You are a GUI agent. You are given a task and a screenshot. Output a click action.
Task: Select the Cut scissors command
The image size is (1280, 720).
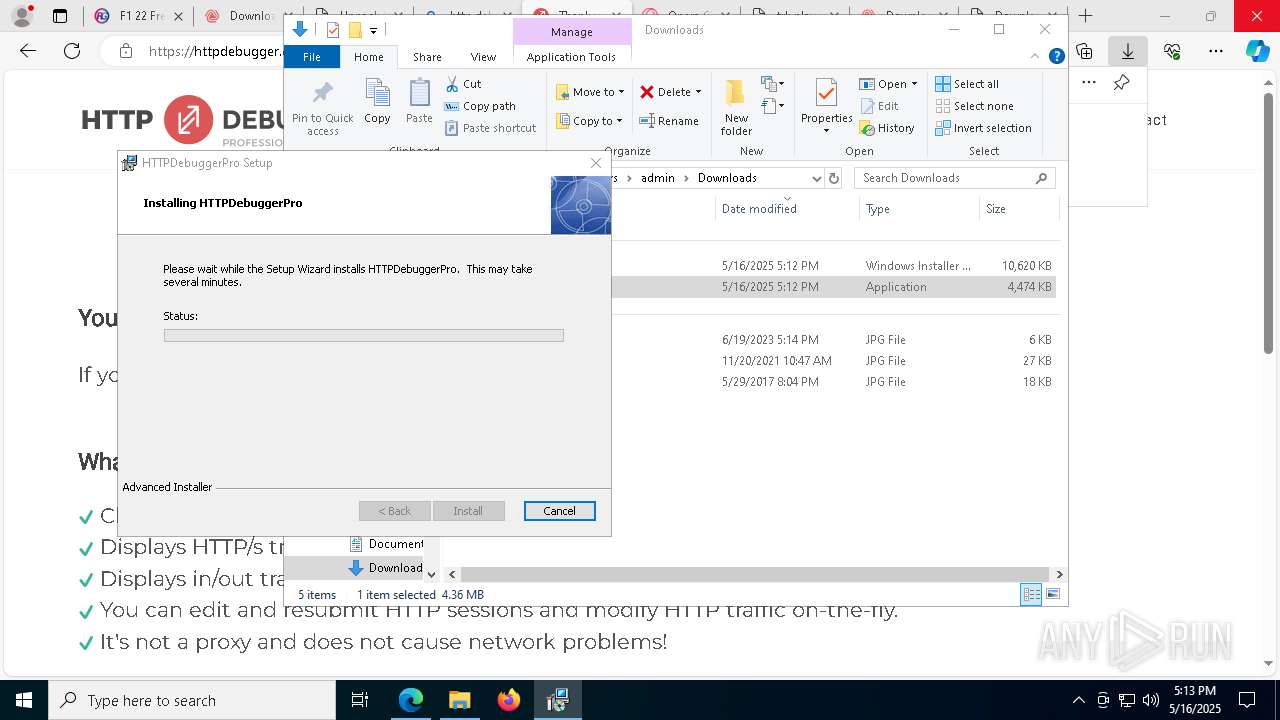[x=463, y=84]
